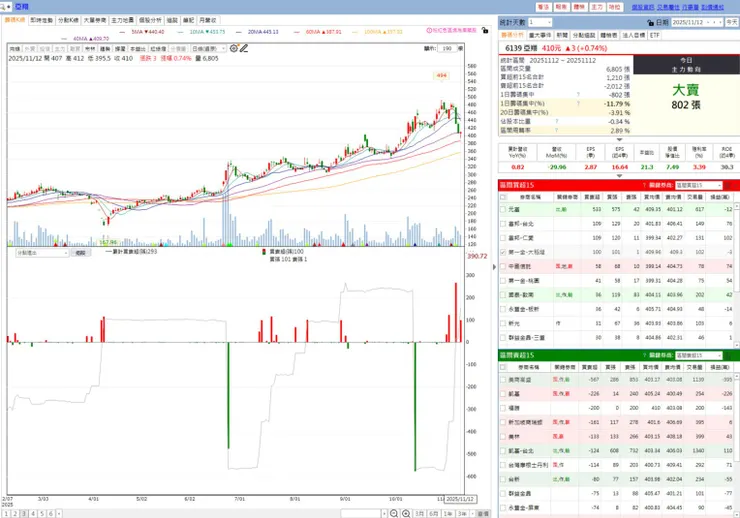The width and height of the screenshot is (740, 518).
Task: Switch to the 主力地圖 tab
Action: coord(122,20)
